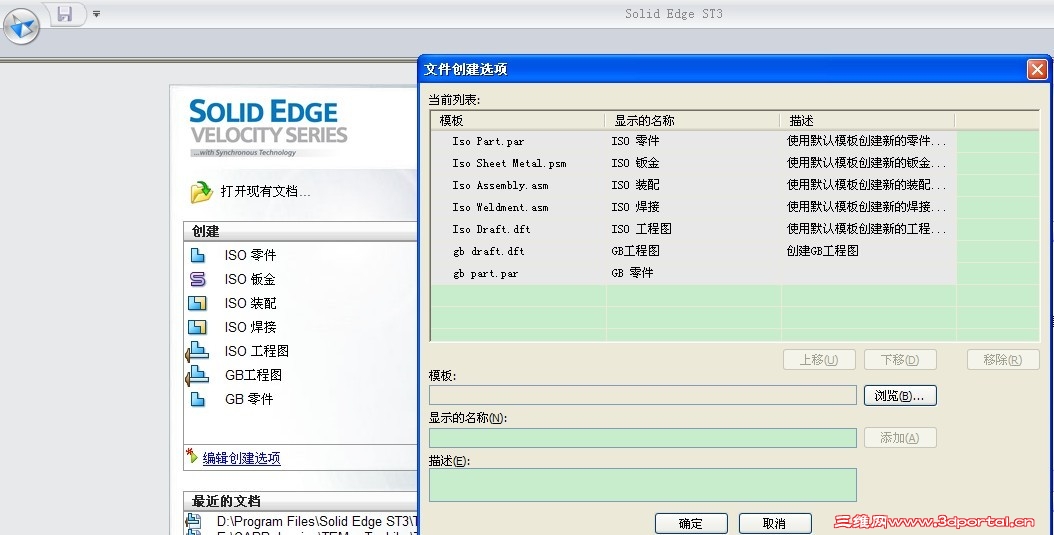Click the Save floppy disk icon
Image resolution: width=1054 pixels, height=535 pixels.
(65, 13)
